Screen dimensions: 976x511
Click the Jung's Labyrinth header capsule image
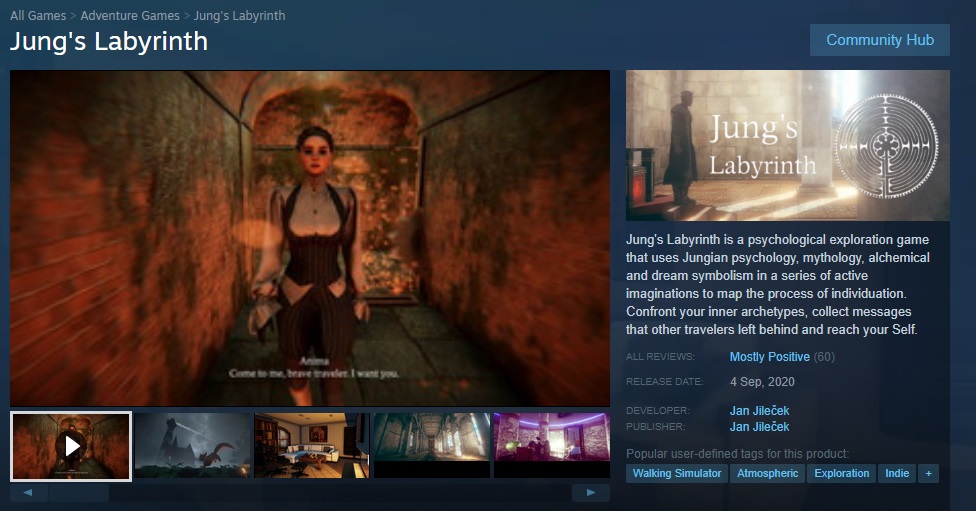pyautogui.click(x=787, y=145)
